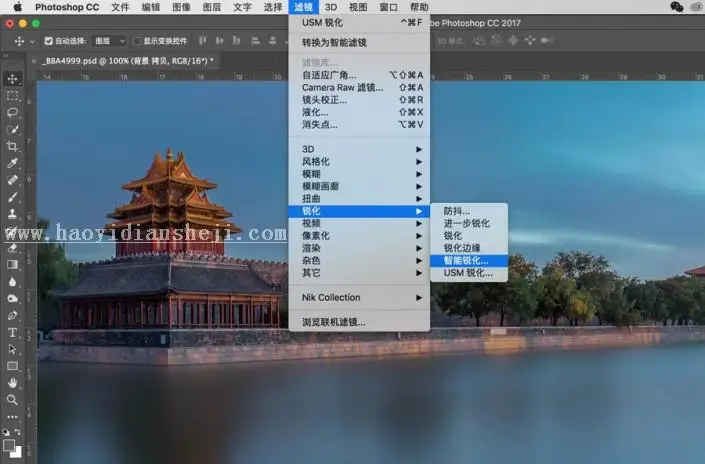Toggle the 自动选择 checkbox

49,41
